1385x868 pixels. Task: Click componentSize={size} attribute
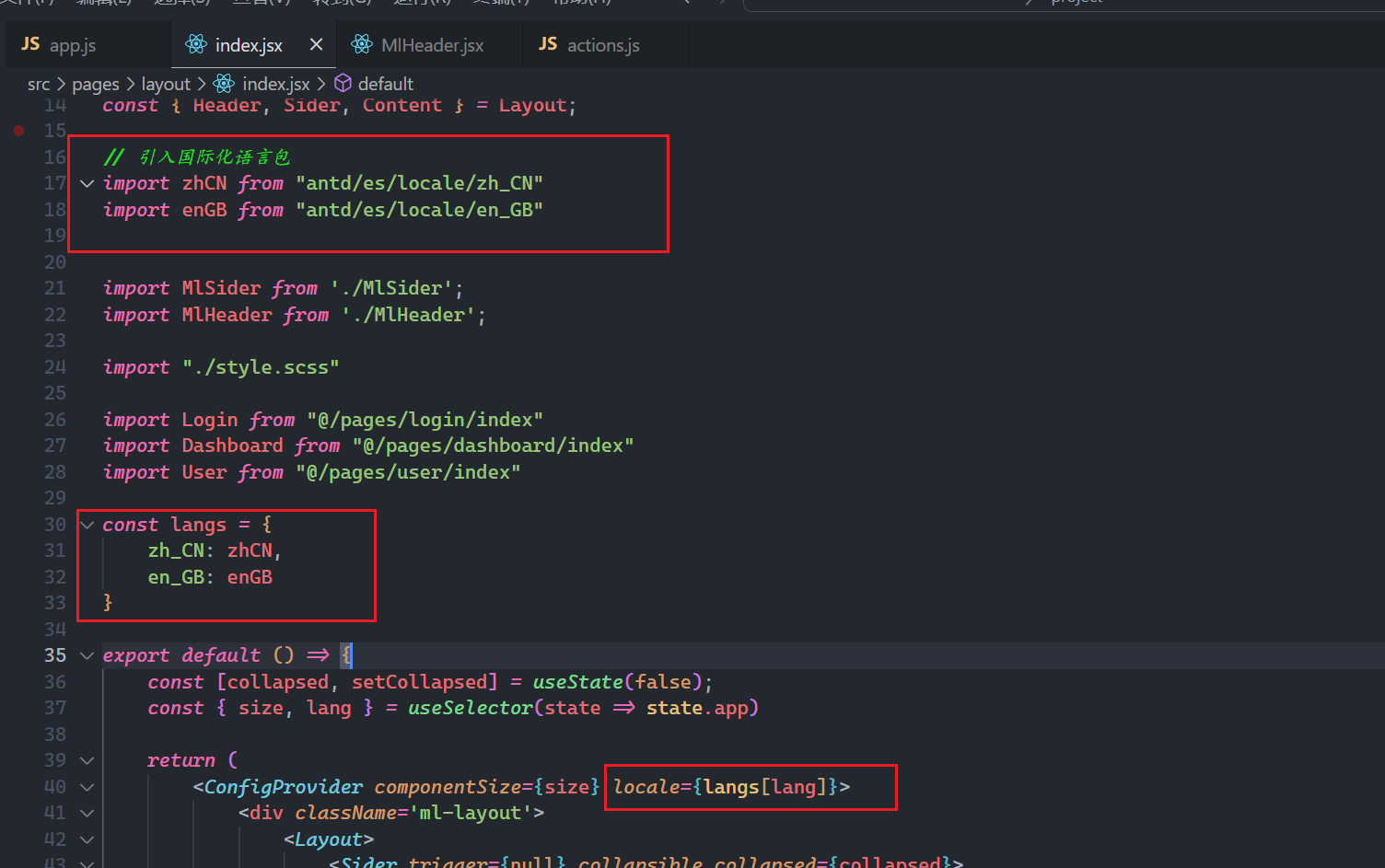[x=487, y=787]
